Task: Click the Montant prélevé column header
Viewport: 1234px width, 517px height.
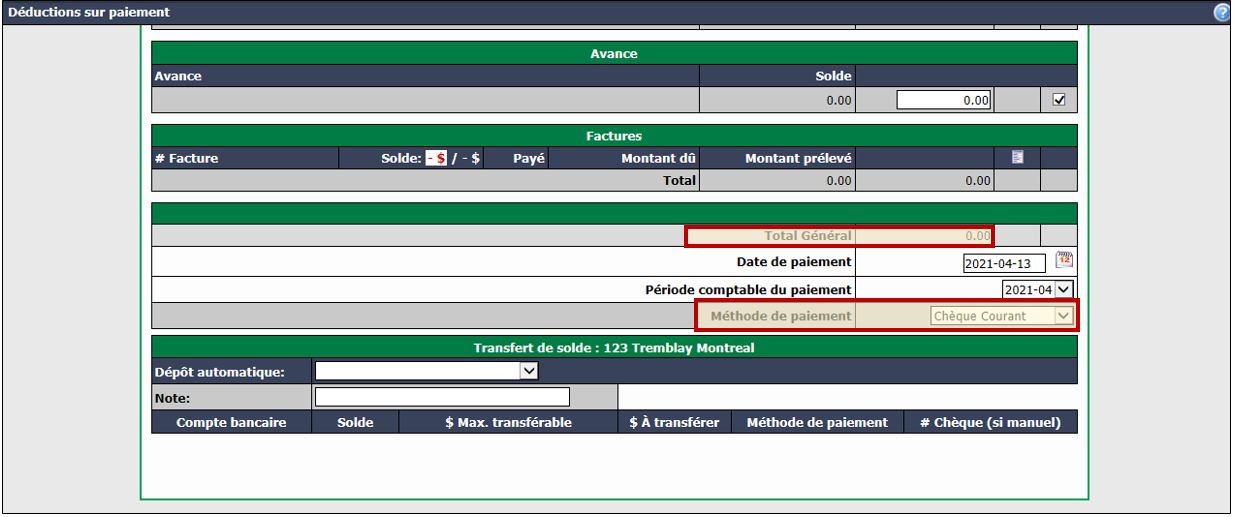Action: coord(799,158)
